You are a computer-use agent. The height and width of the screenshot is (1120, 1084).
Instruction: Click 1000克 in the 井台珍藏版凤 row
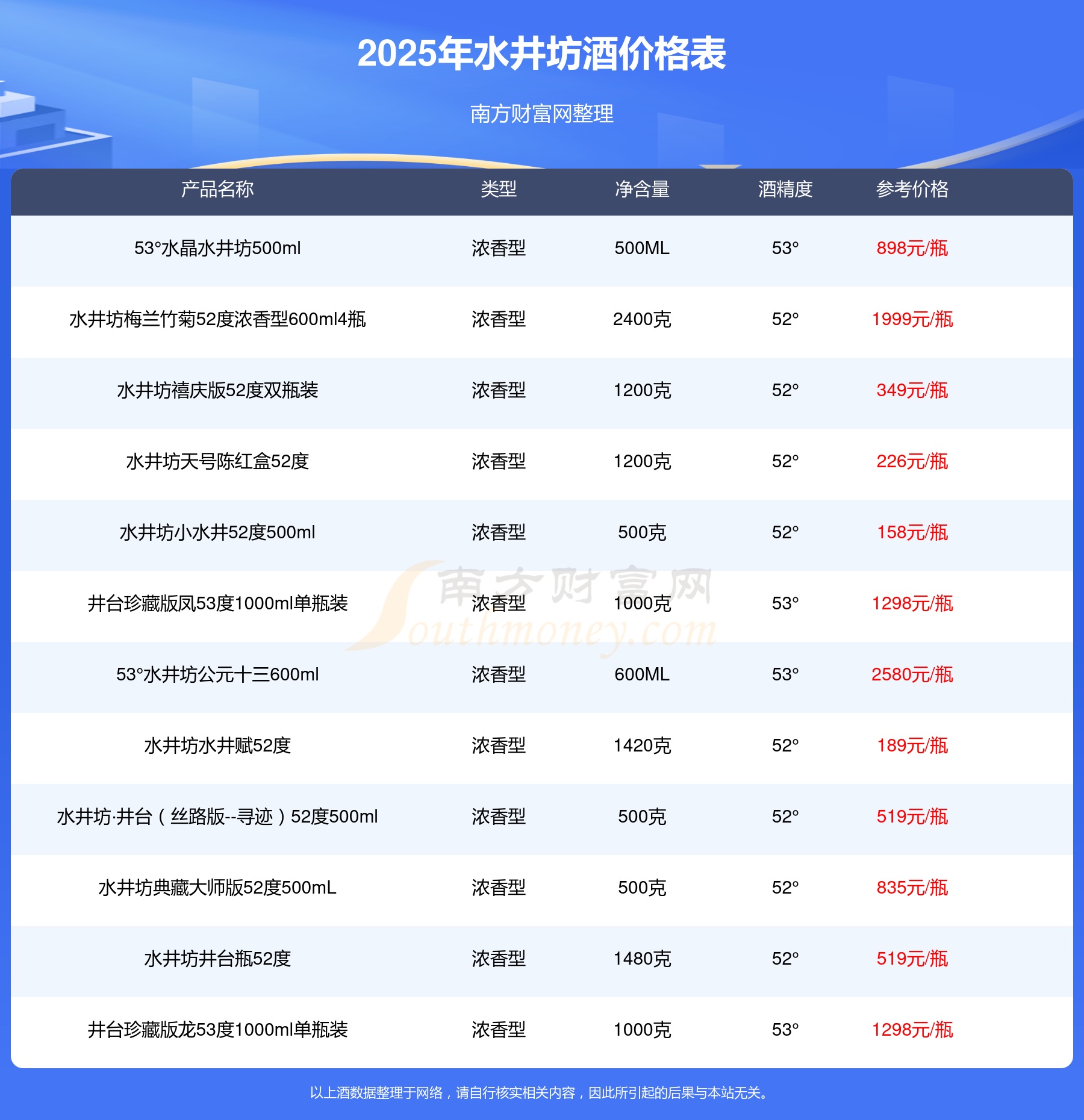coord(642,603)
